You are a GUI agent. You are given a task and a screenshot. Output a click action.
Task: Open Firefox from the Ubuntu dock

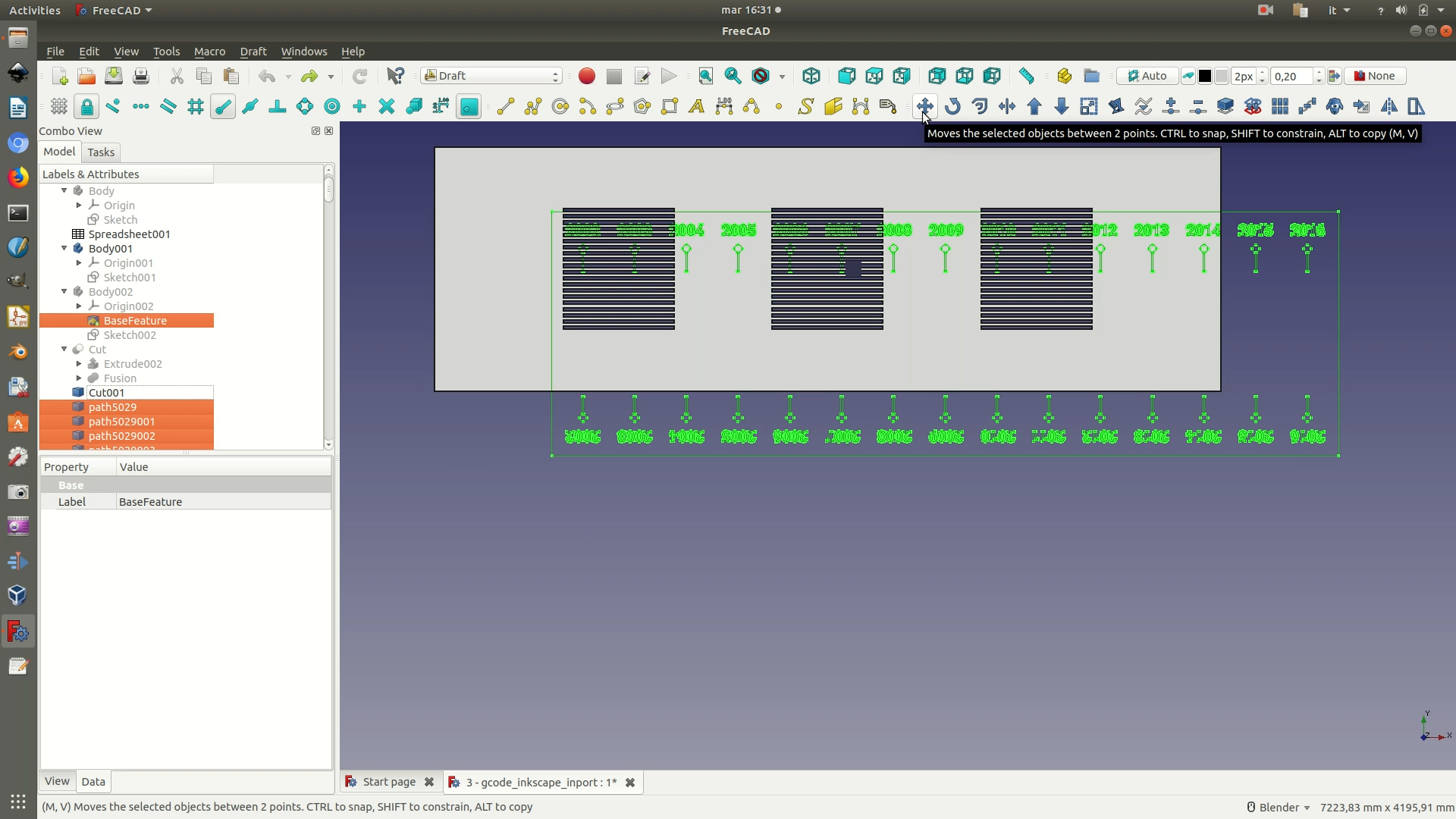pos(18,177)
